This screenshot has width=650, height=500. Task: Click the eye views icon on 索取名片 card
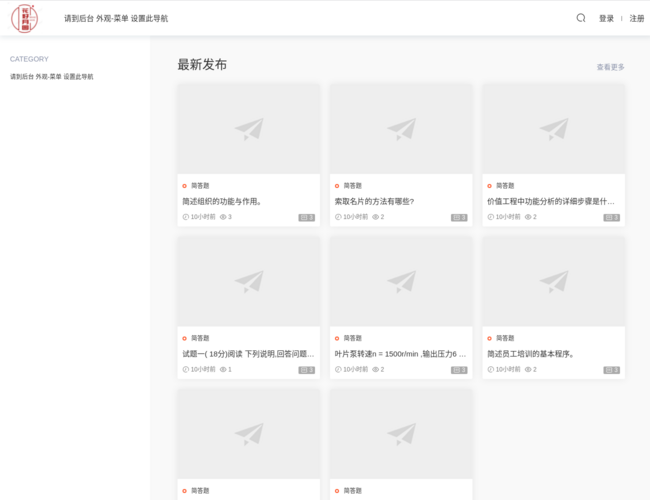coord(376,217)
